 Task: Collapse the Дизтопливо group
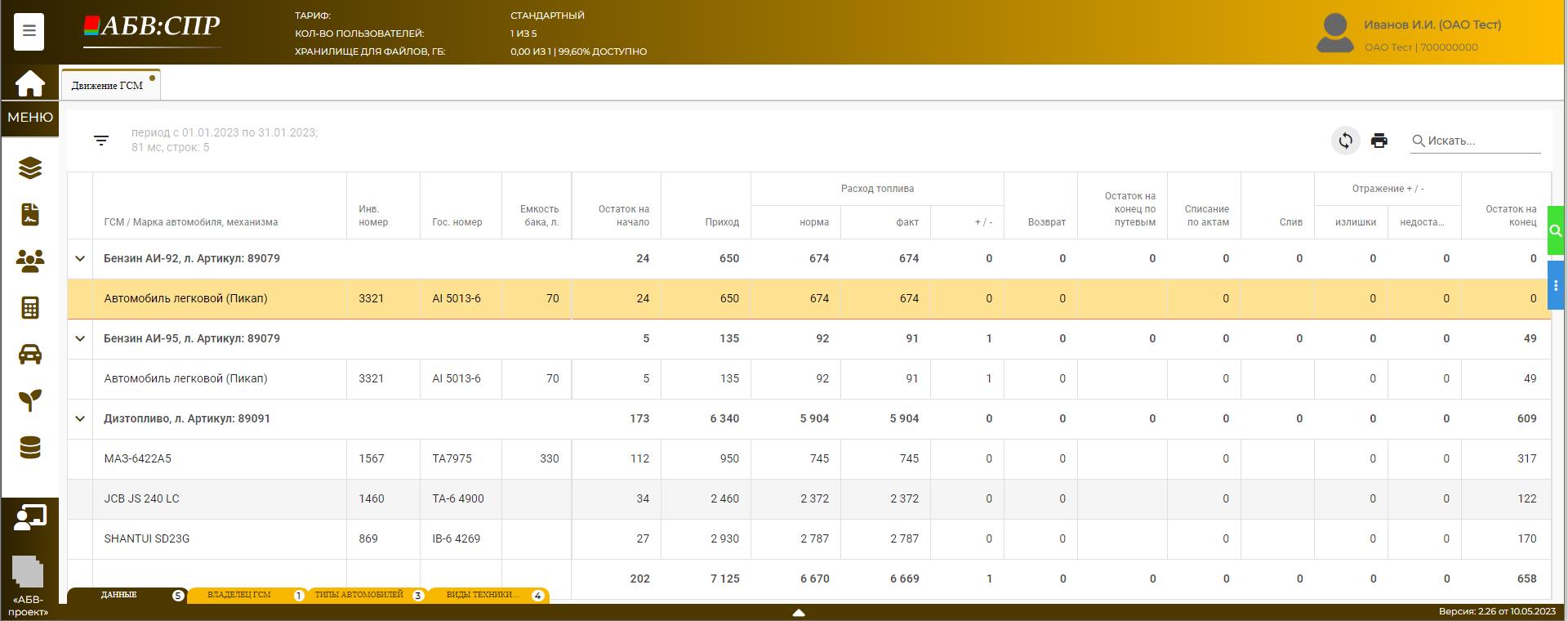point(80,418)
